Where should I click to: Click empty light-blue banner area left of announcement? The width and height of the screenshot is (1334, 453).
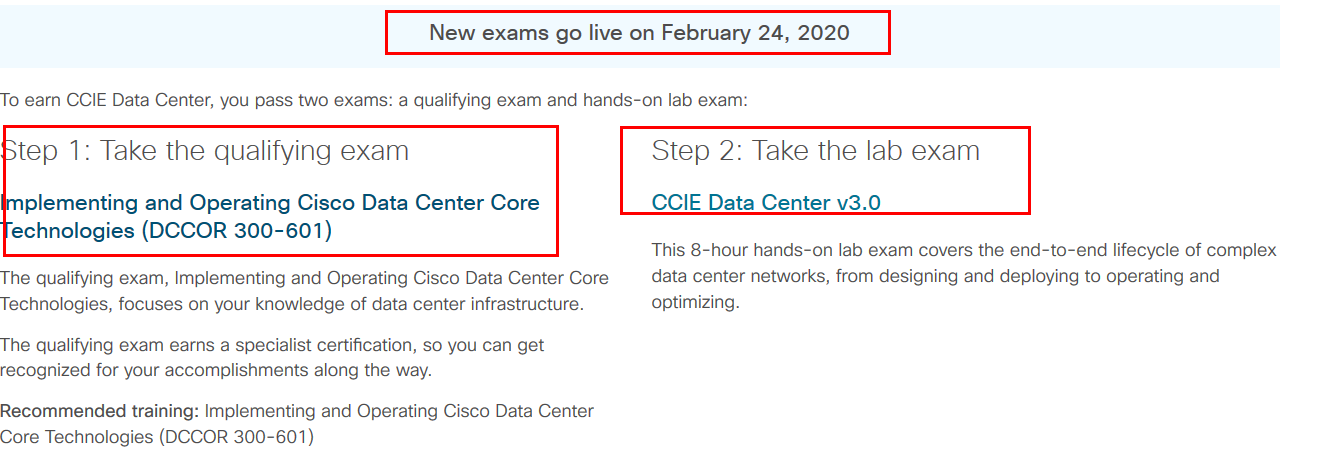[192, 36]
